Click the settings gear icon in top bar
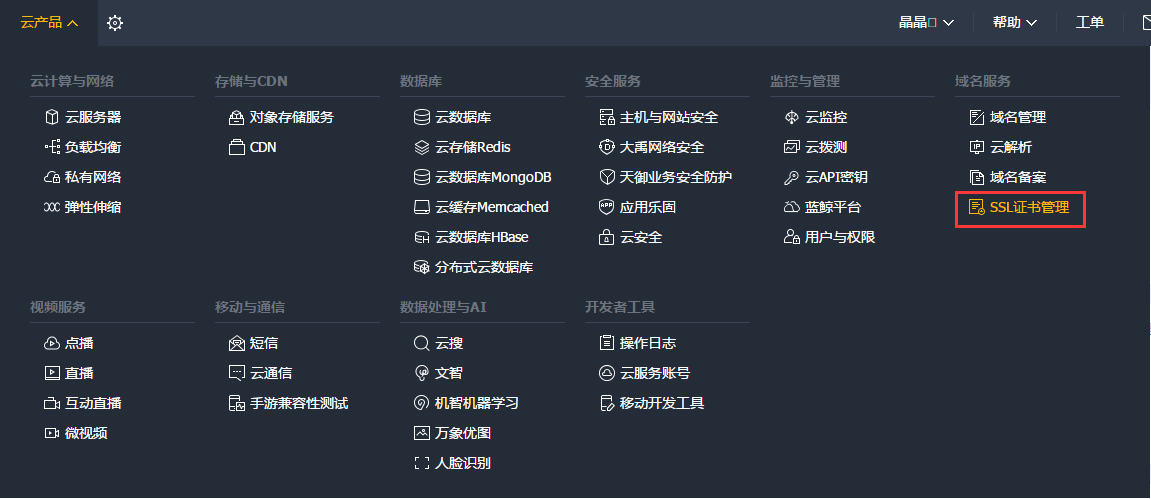1151x499 pixels. click(x=115, y=23)
